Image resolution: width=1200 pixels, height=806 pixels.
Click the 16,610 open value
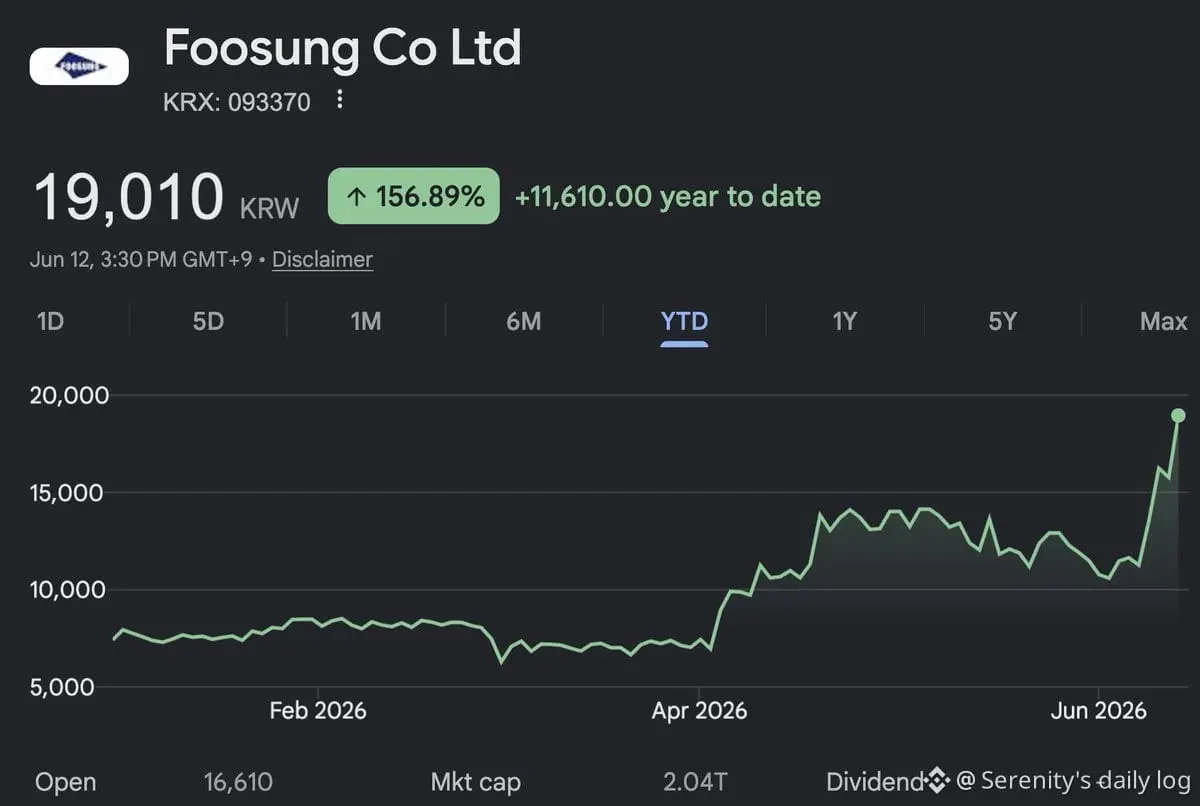(238, 782)
